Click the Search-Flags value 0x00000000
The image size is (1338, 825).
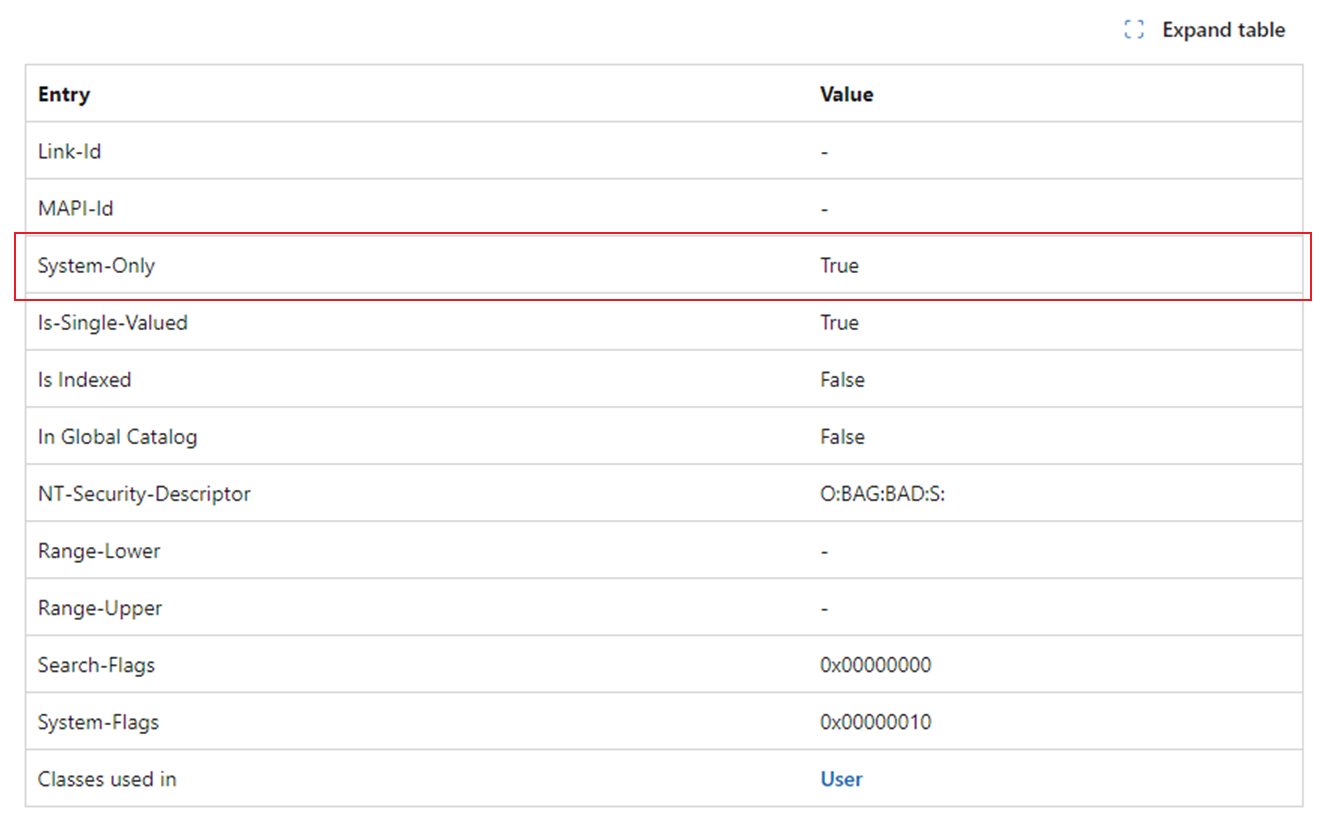click(x=876, y=664)
